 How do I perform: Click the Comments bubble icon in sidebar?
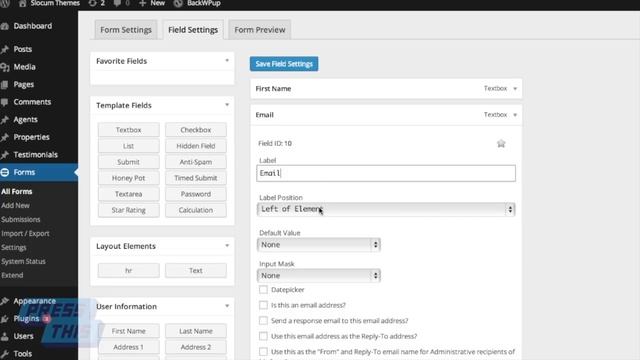point(4,102)
